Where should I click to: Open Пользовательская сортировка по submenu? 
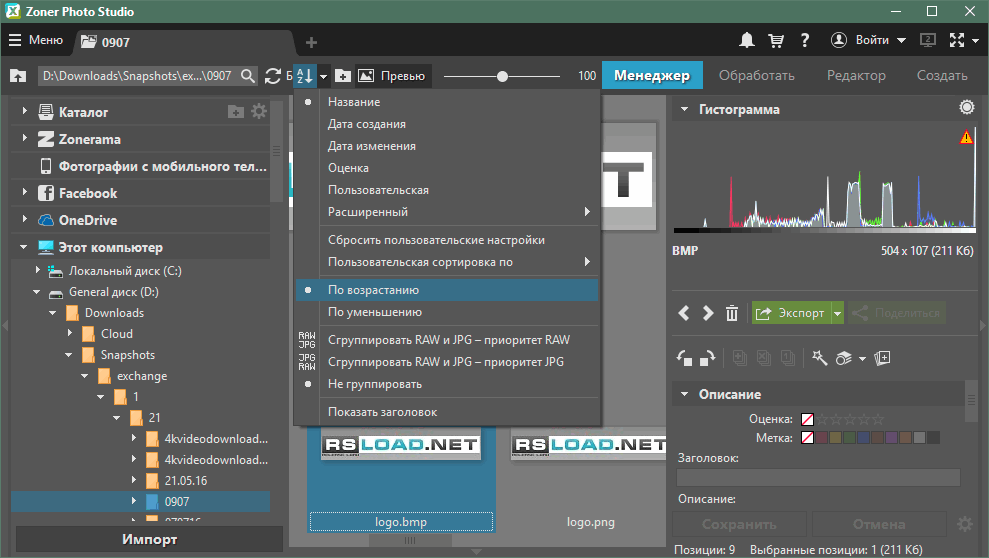[x=447, y=262]
